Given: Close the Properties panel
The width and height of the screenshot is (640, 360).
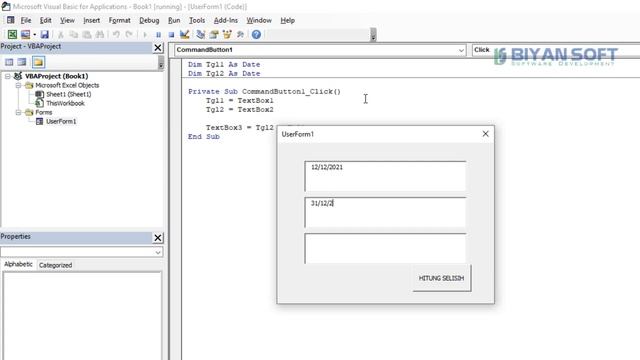Looking at the screenshot, I should click(x=158, y=238).
